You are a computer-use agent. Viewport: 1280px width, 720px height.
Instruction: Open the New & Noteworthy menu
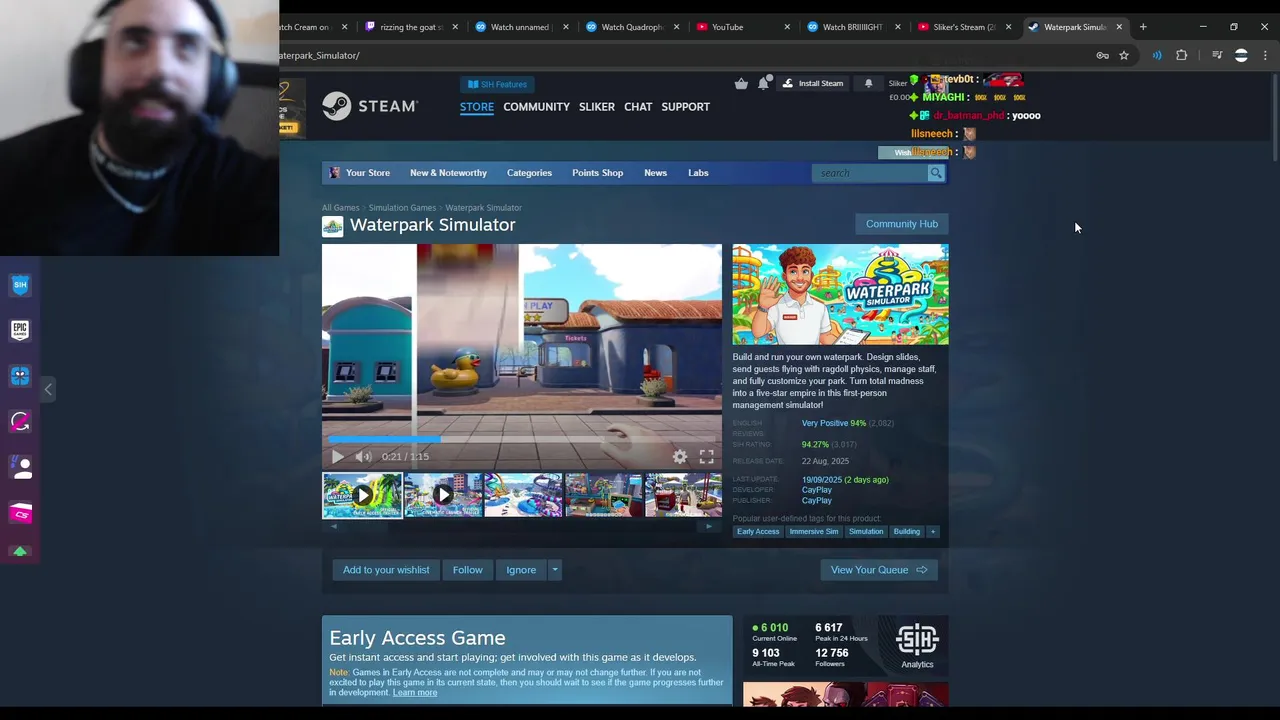(448, 173)
